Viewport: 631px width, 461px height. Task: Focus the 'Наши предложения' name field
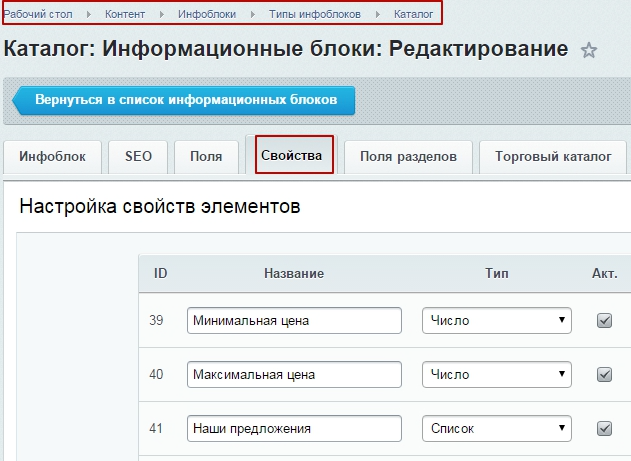(x=294, y=428)
